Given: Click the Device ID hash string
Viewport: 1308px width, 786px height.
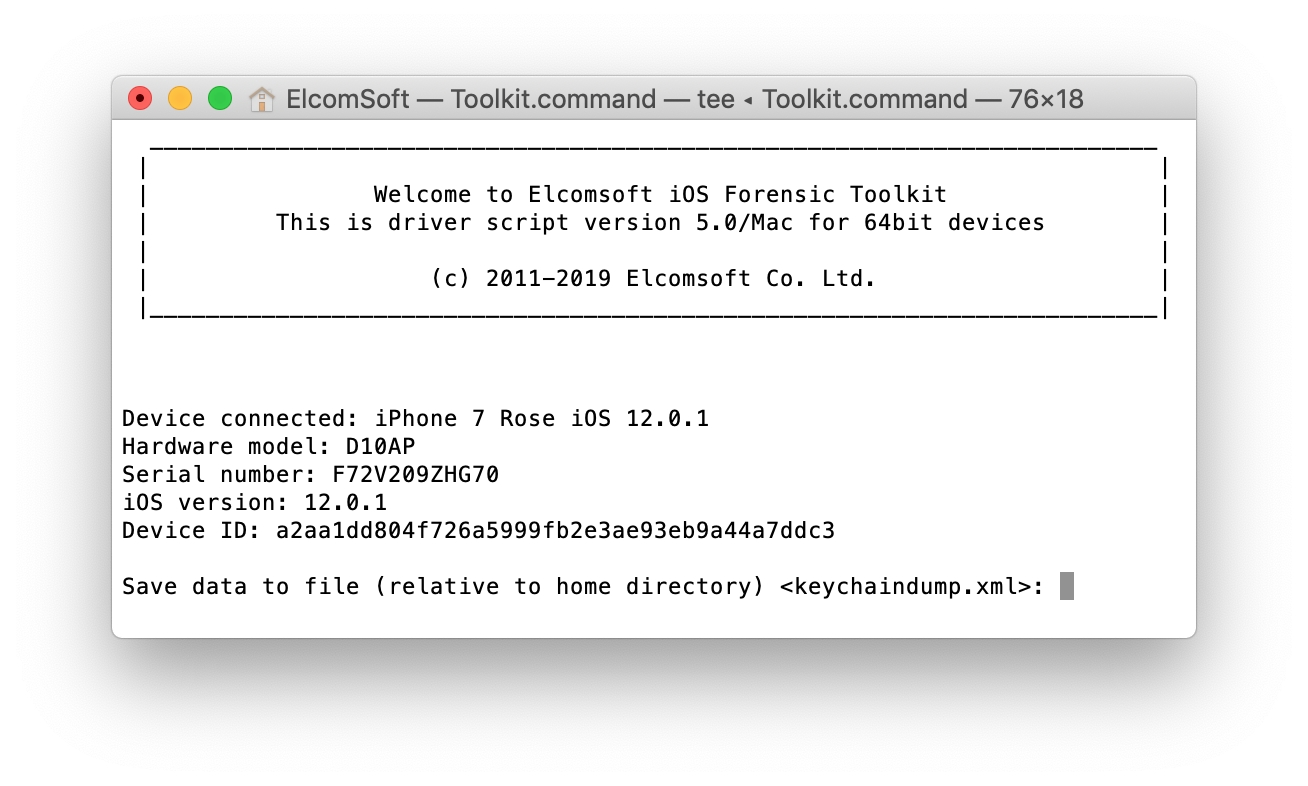Looking at the screenshot, I should coord(555,530).
